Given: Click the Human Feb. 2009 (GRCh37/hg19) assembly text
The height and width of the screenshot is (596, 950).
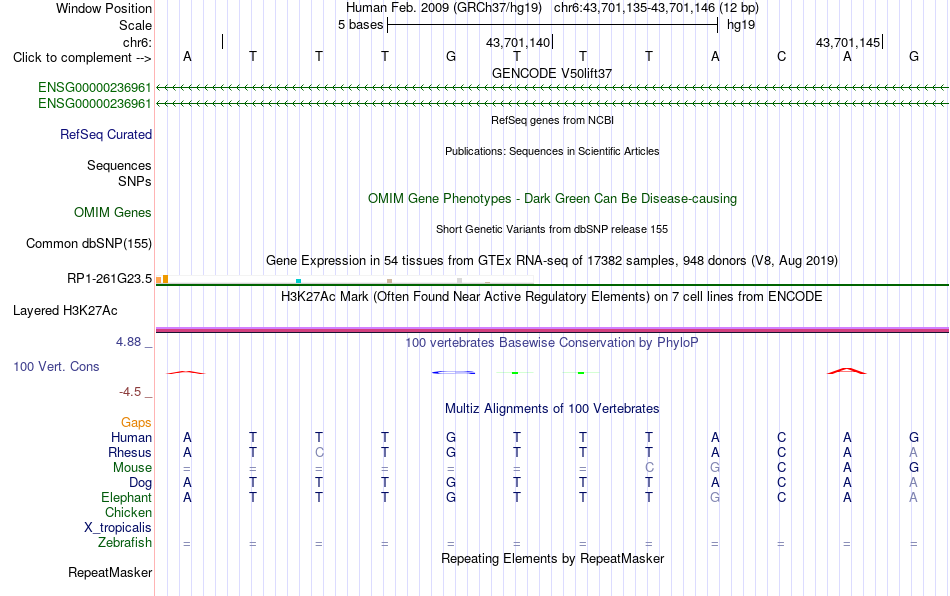Looking at the screenshot, I should point(443,8).
